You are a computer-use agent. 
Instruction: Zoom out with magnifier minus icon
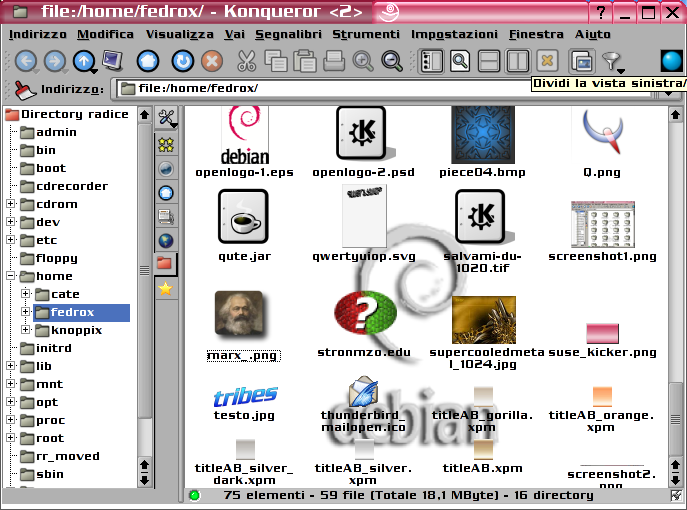pos(392,61)
